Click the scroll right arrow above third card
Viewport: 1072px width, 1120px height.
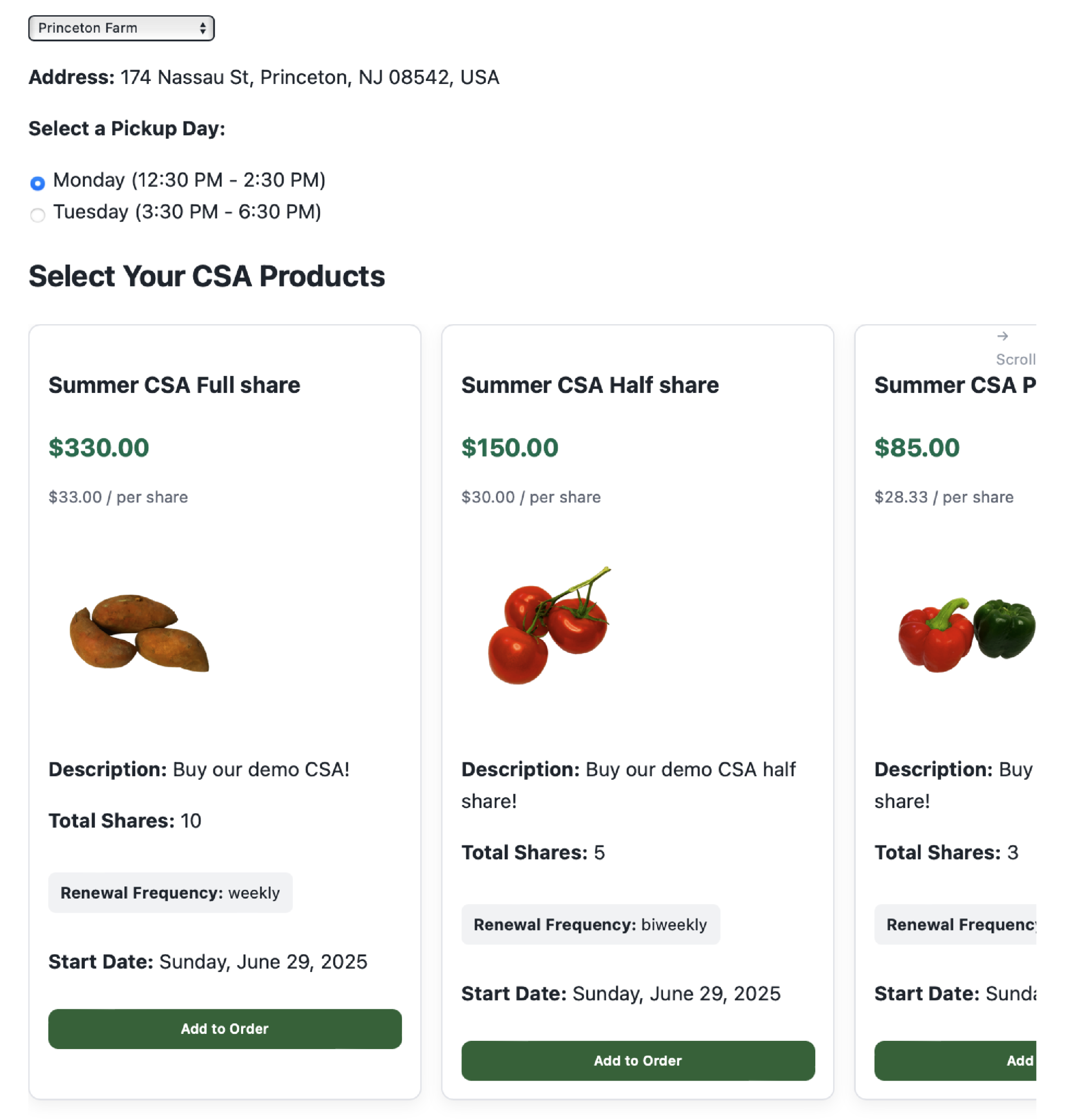coord(1003,336)
